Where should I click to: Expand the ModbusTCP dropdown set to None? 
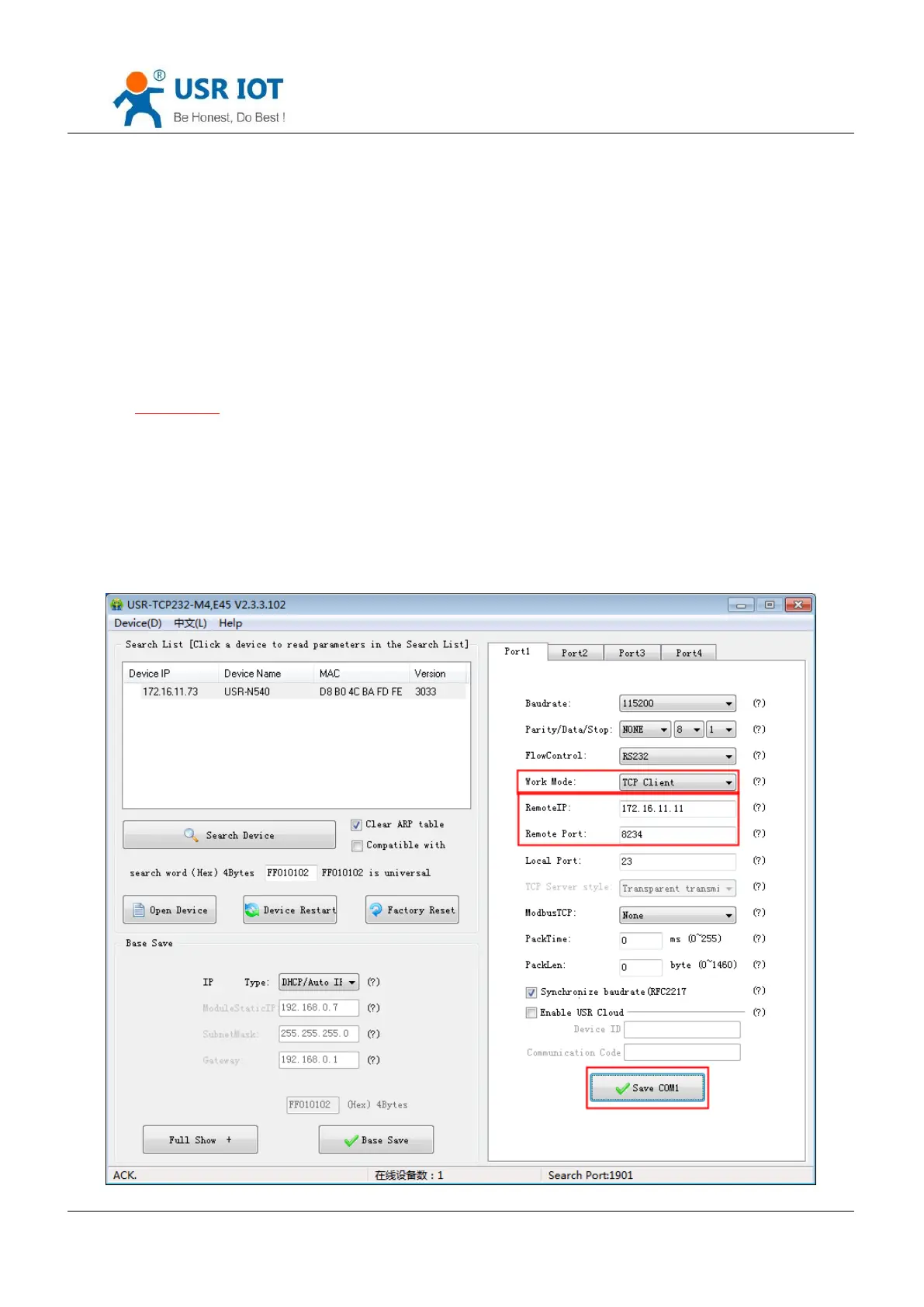[677, 915]
